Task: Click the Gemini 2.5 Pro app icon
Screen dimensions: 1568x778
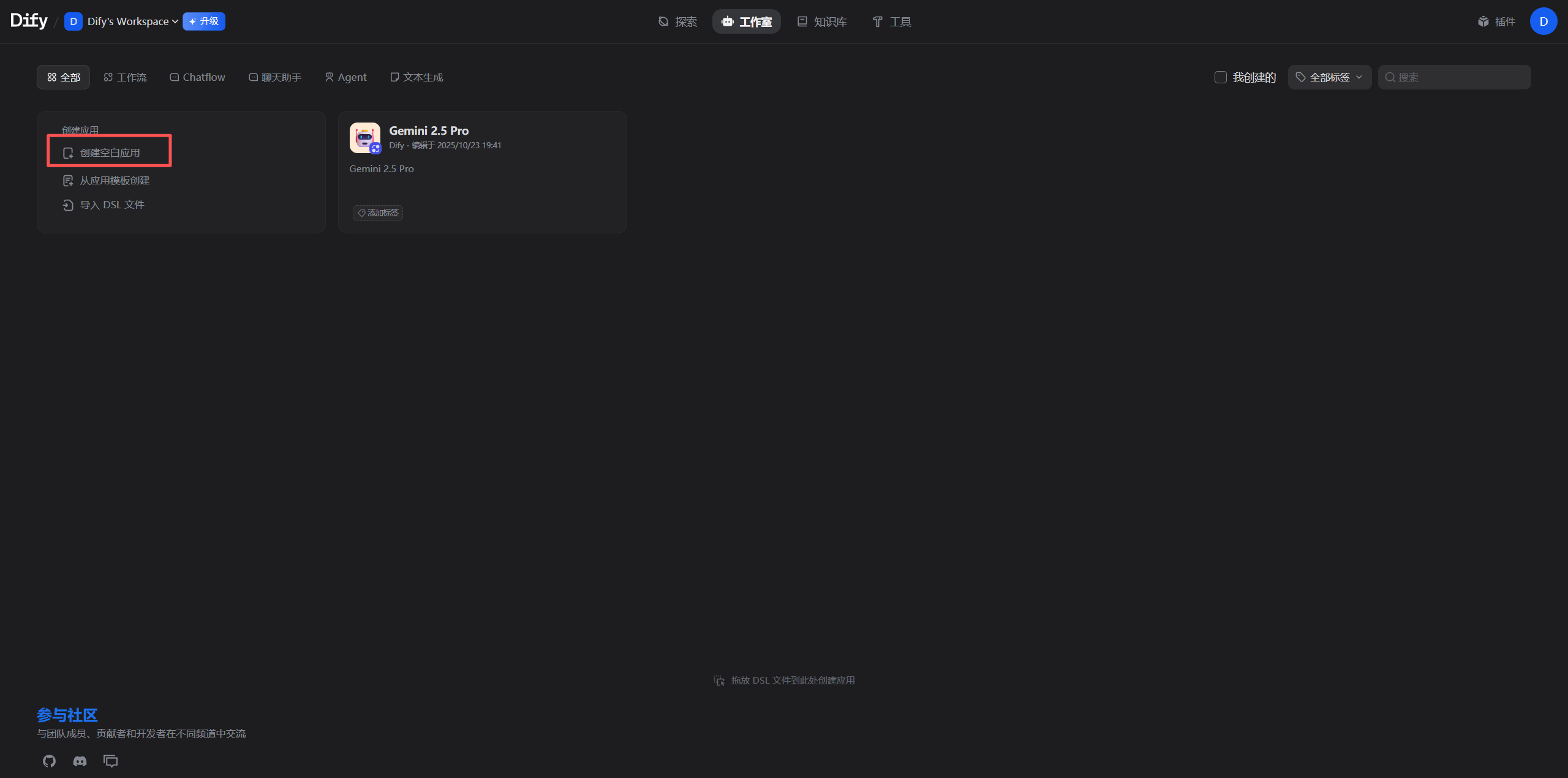Action: point(364,138)
